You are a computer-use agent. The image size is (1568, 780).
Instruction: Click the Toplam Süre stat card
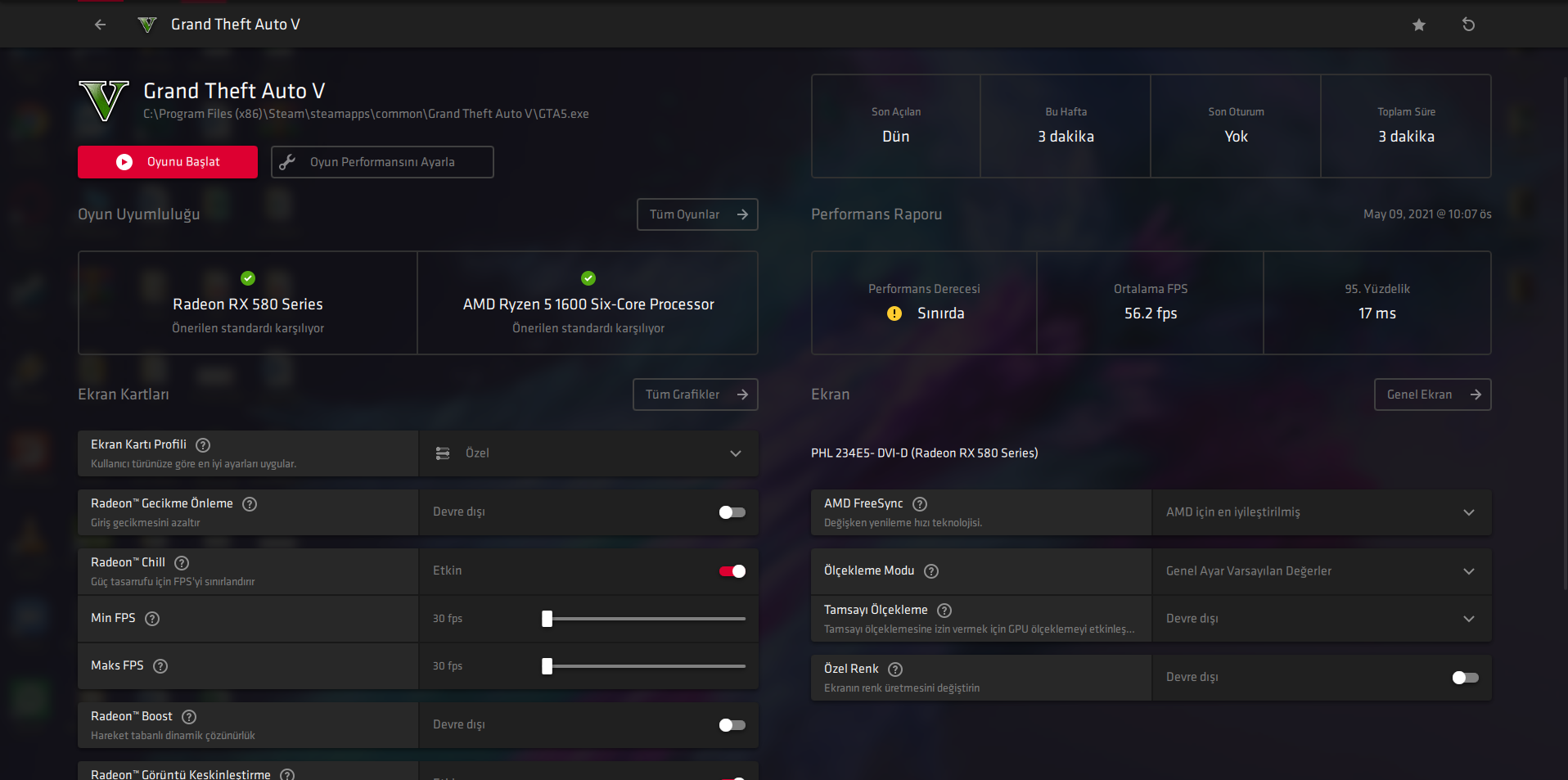1406,126
